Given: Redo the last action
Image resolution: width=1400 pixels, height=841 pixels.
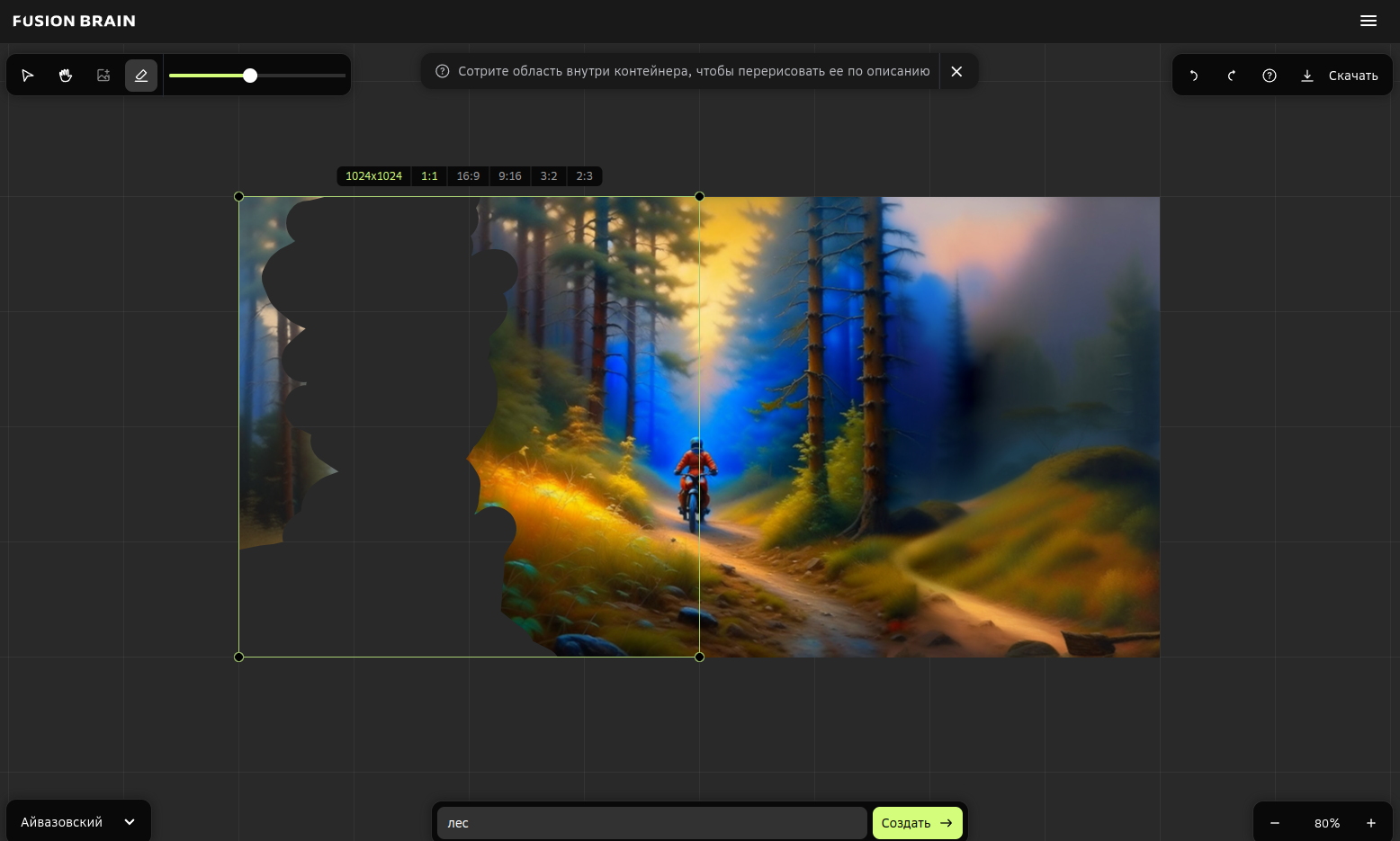Looking at the screenshot, I should (1232, 76).
